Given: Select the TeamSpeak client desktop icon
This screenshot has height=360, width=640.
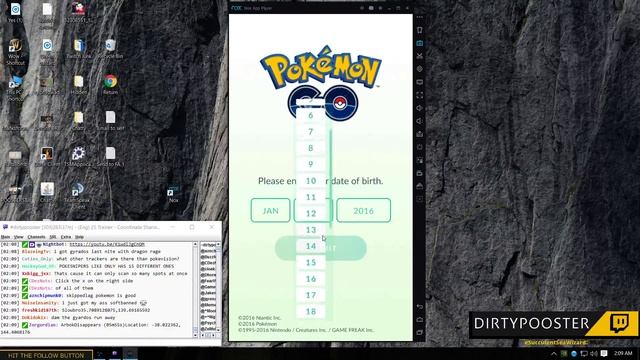Looking at the screenshot, I should pos(78,195).
